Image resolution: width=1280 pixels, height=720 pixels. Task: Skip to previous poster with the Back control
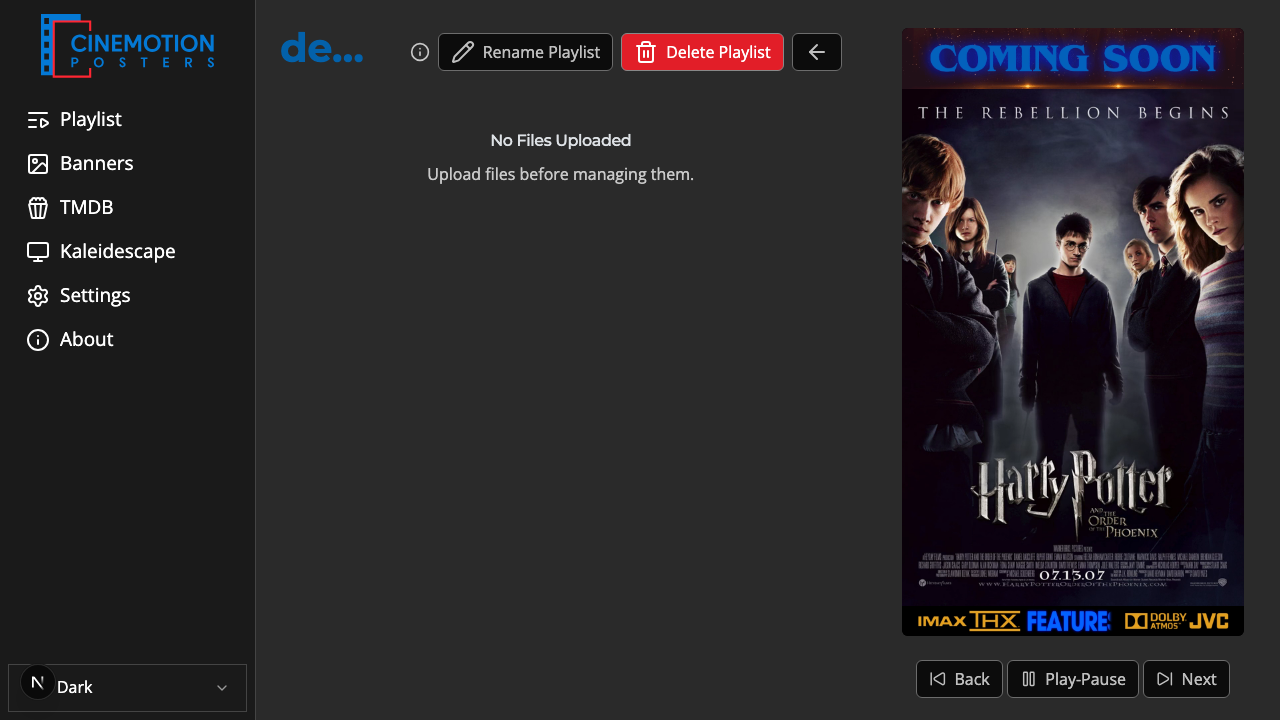[959, 679]
